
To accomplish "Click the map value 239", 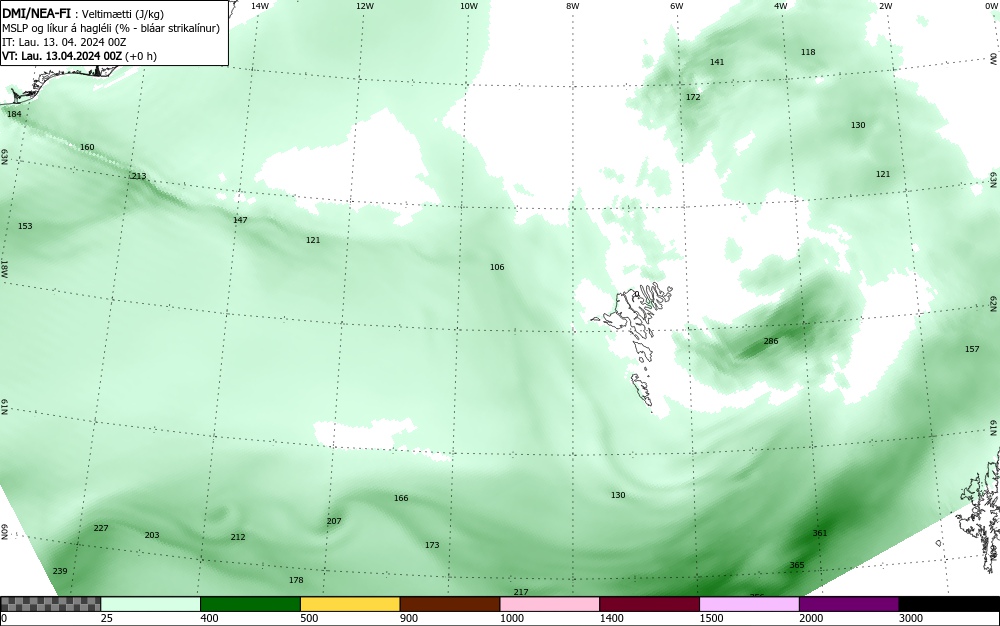I will pyautogui.click(x=60, y=571).
